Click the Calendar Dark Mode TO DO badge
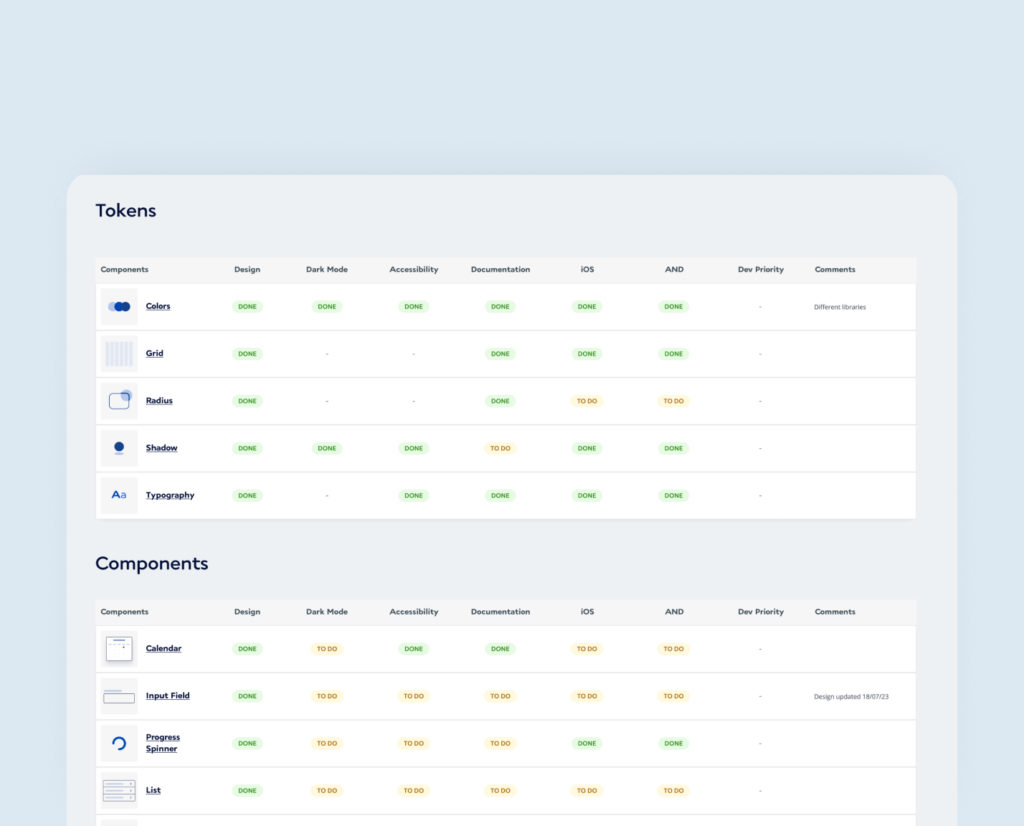Image resolution: width=1024 pixels, height=826 pixels. (327, 649)
